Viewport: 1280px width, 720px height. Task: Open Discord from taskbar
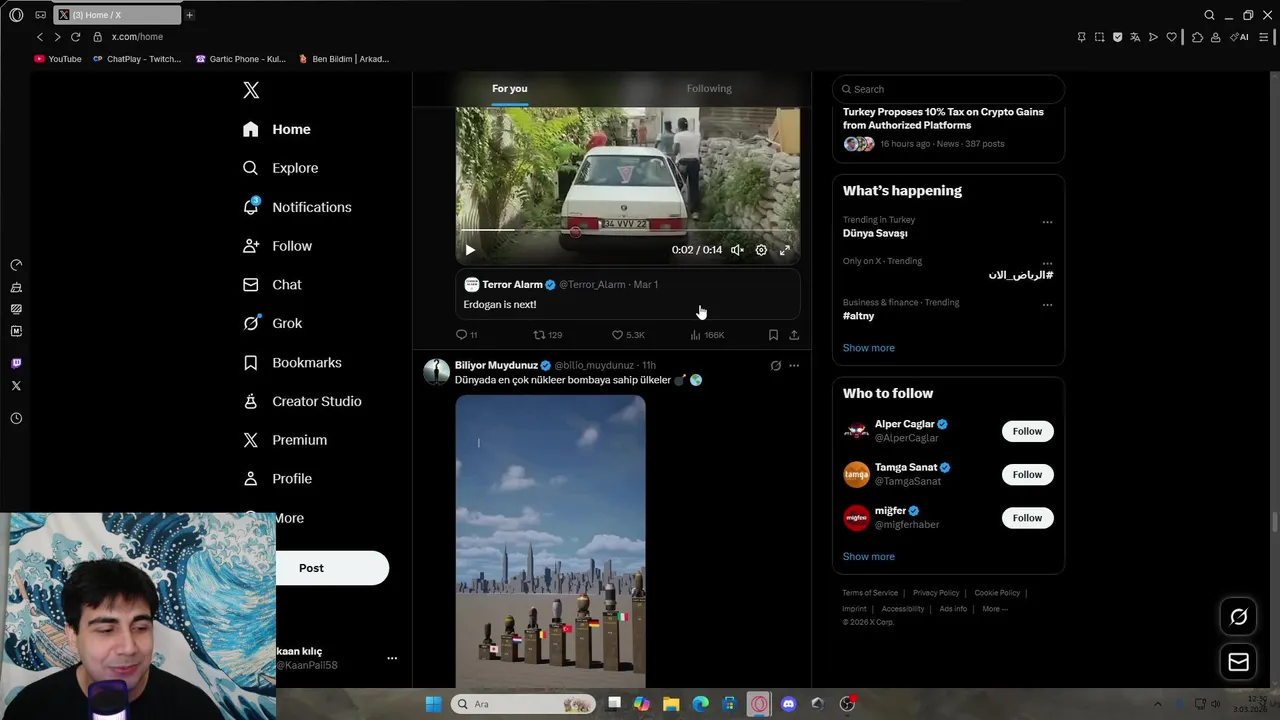[788, 704]
